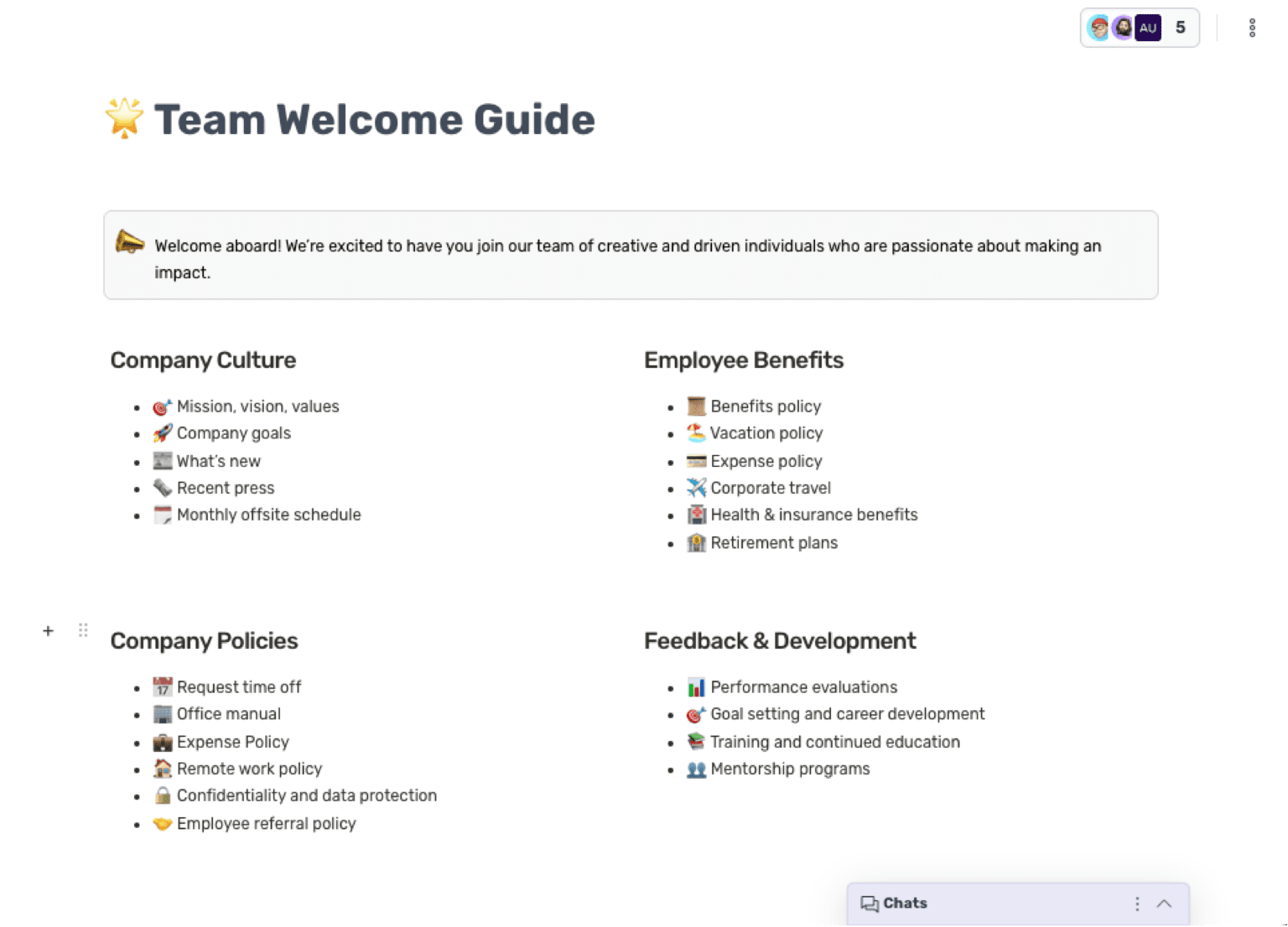Viewport: 1288px width, 927px height.
Task: Open the Chats panel three-dot options menu
Action: (1136, 904)
